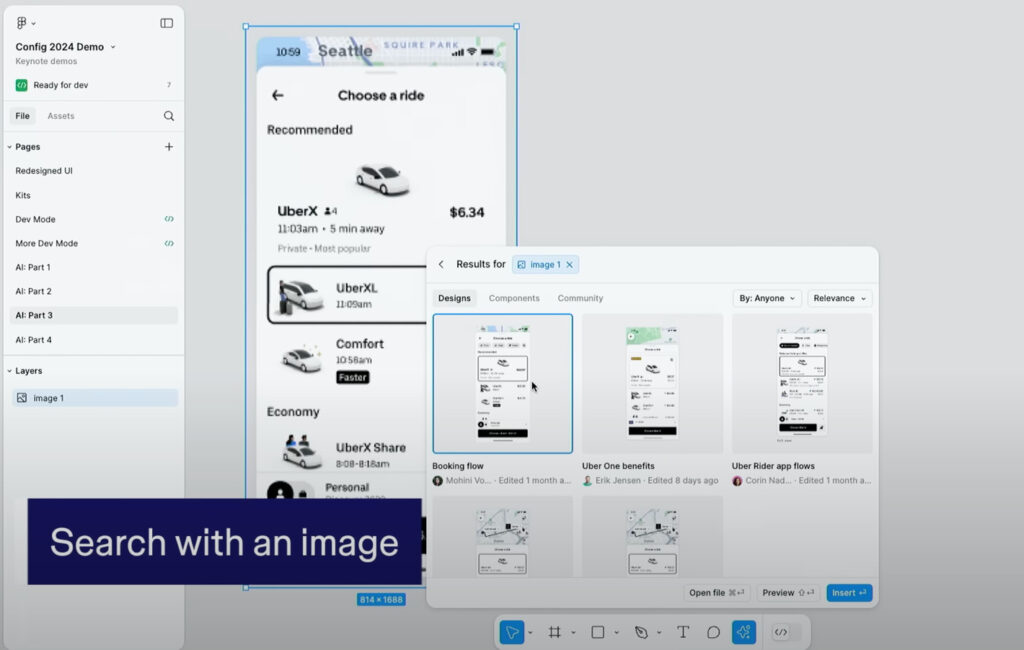
Task: Select the Rectangle shape tool
Action: [598, 632]
